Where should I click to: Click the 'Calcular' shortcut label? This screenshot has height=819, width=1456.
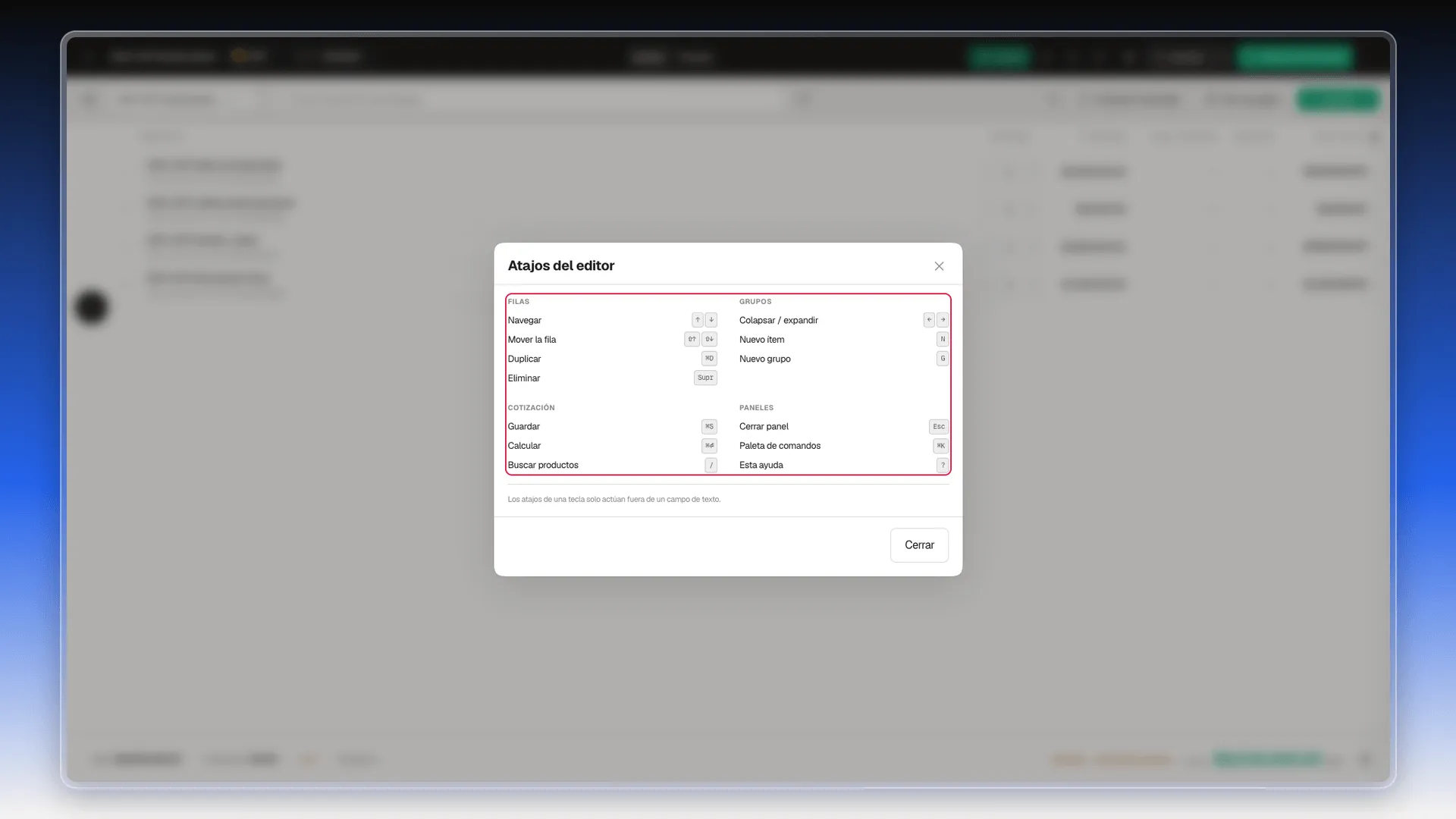(x=524, y=446)
